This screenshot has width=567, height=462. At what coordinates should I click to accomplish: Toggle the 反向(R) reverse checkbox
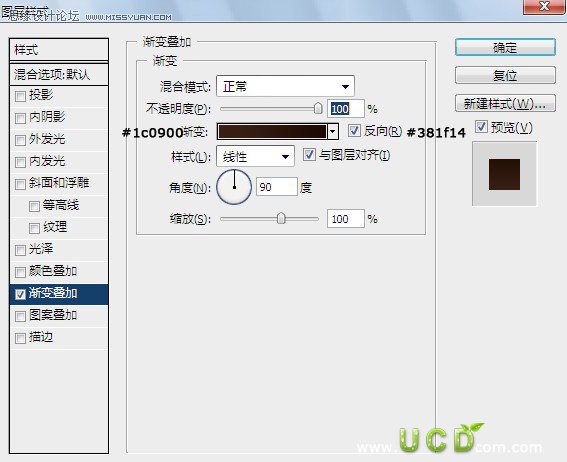coord(354,131)
